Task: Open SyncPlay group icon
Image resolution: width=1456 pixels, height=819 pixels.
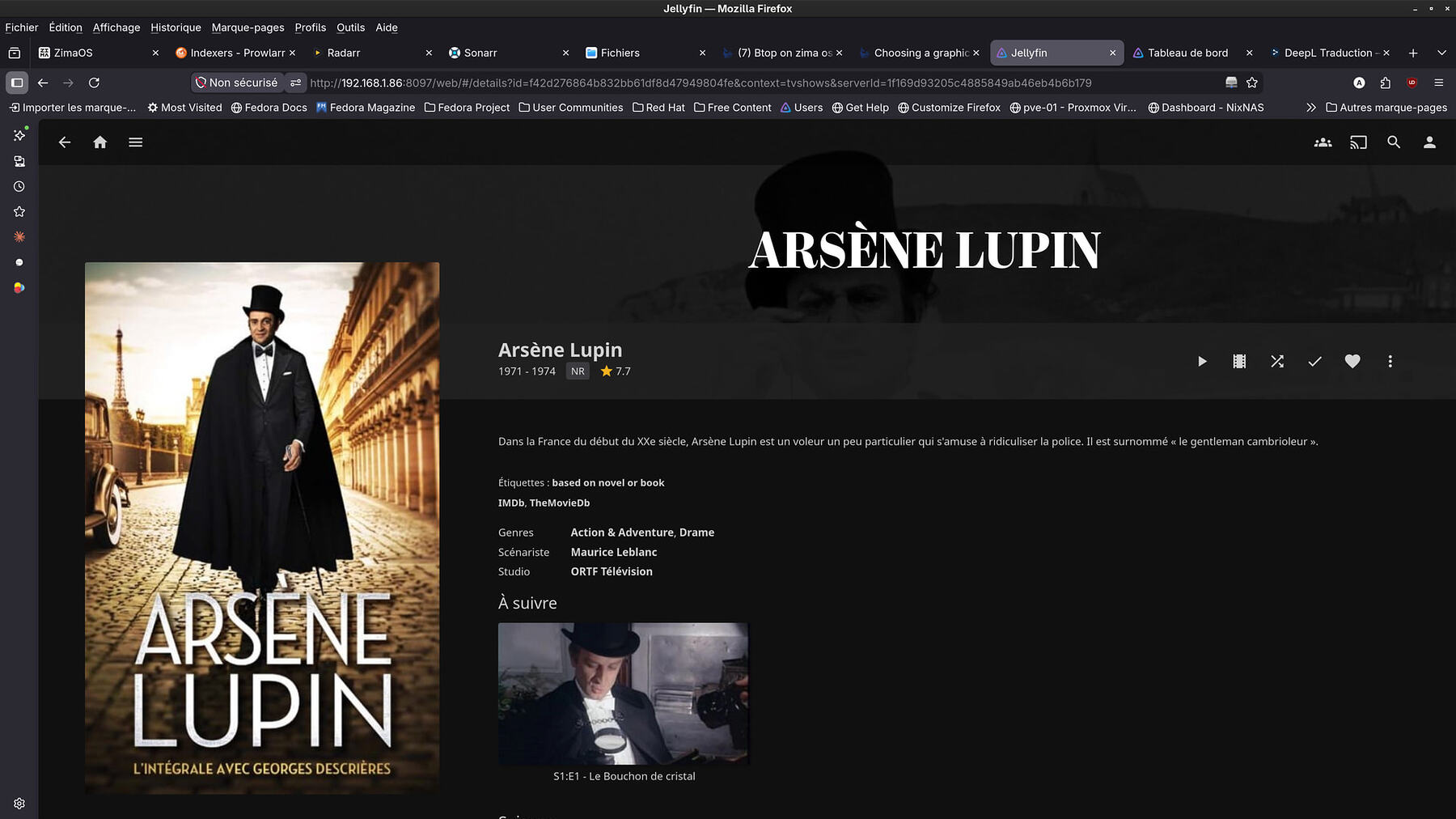Action: (x=1323, y=142)
